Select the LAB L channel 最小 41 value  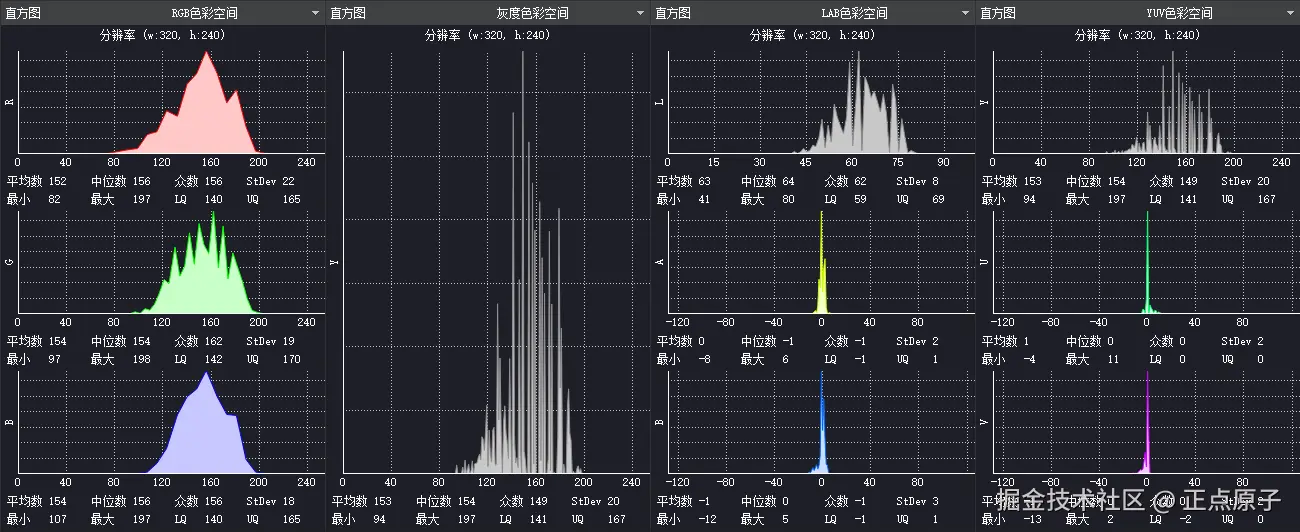[704, 199]
